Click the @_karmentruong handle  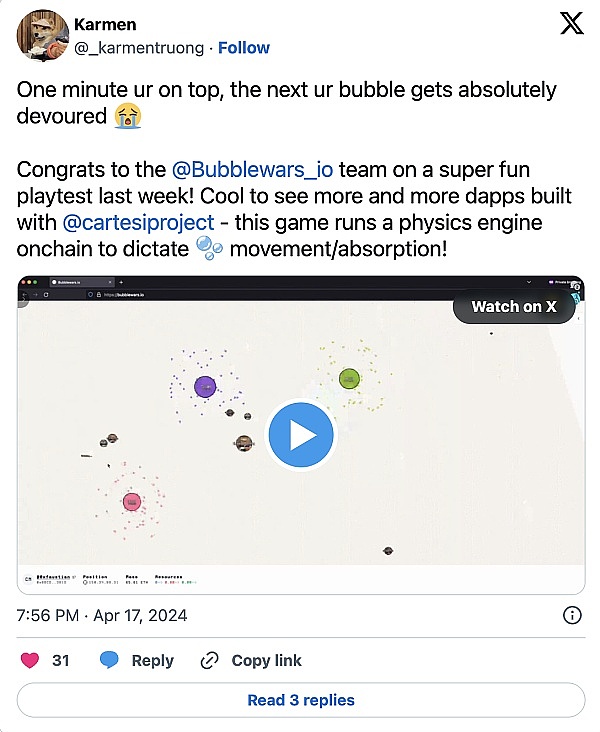[139, 48]
